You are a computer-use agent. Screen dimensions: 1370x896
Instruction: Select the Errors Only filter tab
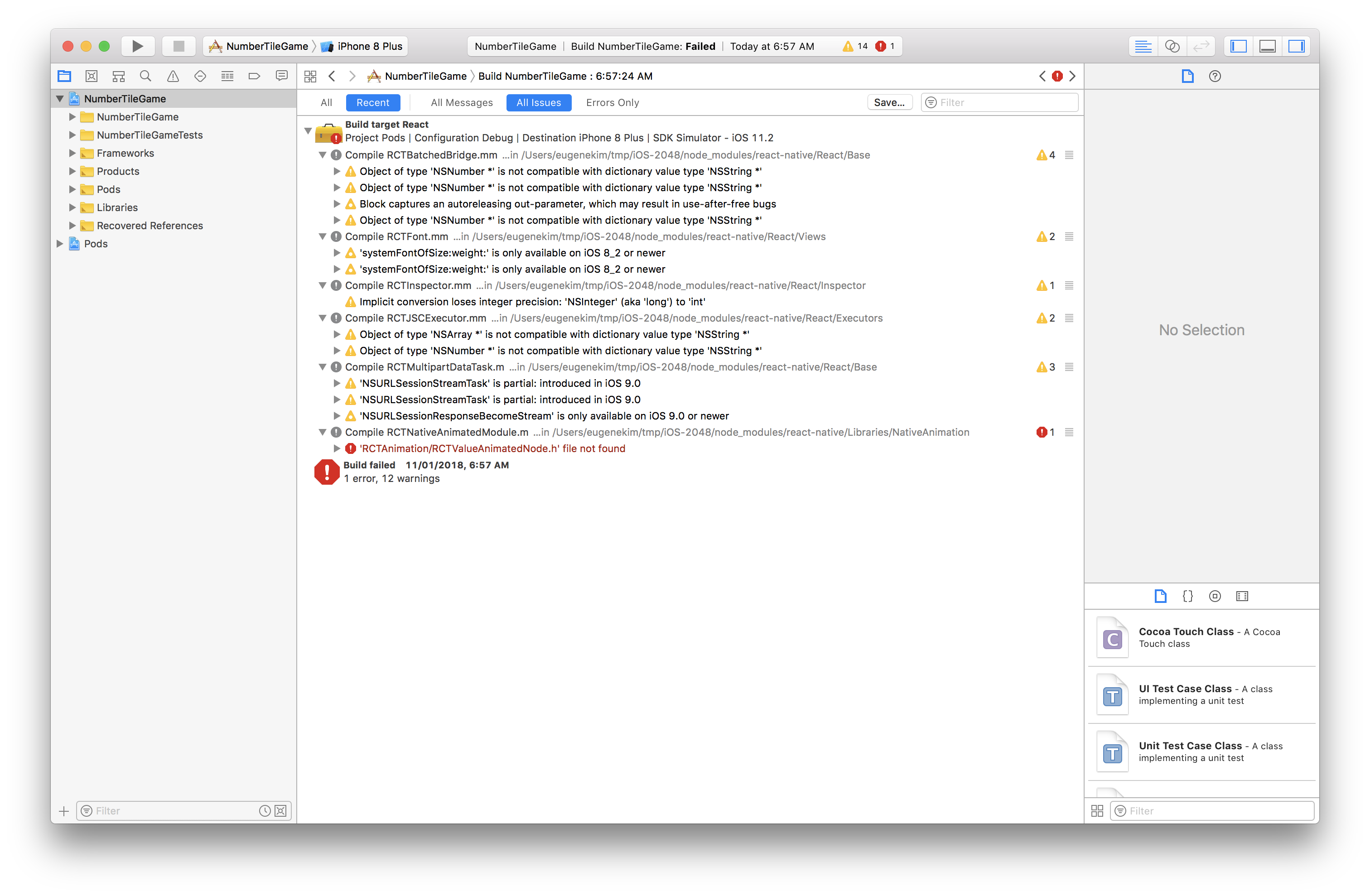coord(612,102)
